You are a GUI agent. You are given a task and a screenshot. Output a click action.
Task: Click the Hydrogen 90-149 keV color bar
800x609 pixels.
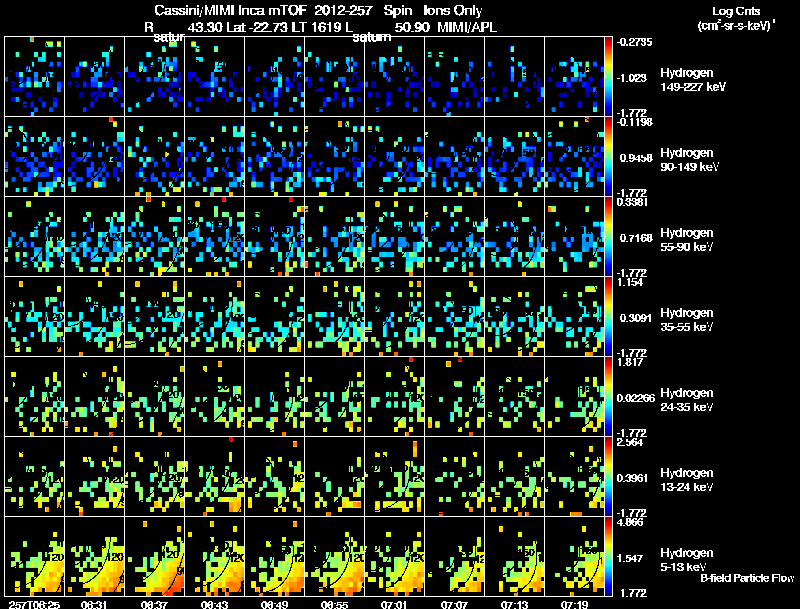click(x=608, y=156)
